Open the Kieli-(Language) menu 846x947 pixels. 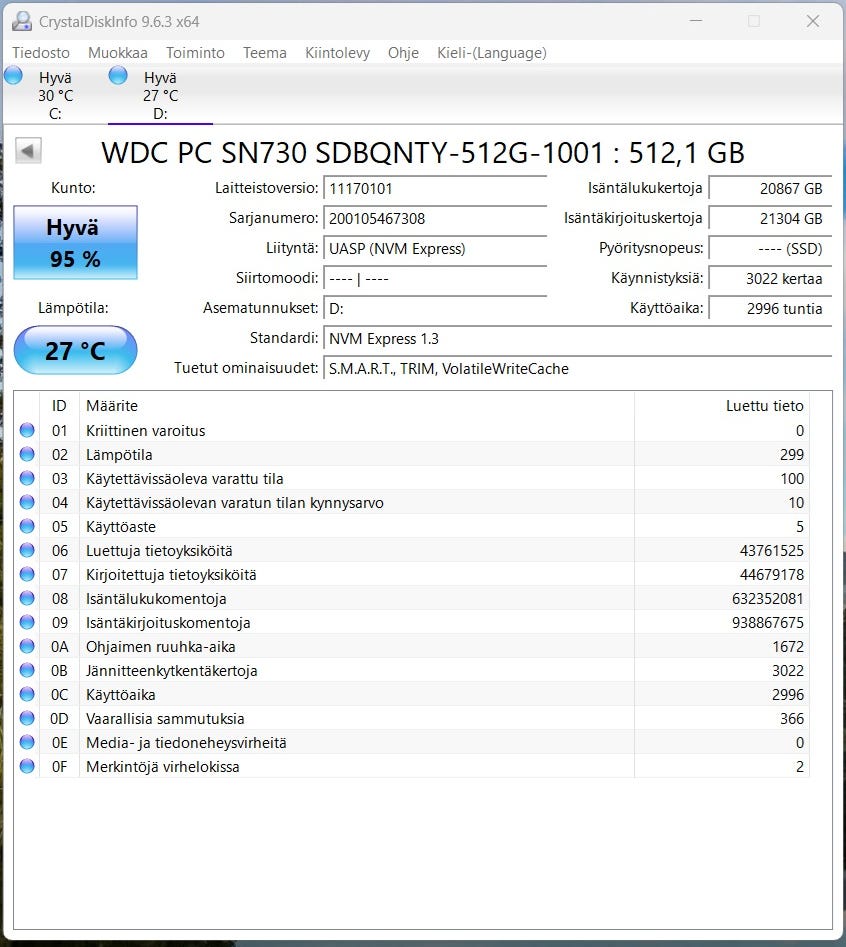492,53
